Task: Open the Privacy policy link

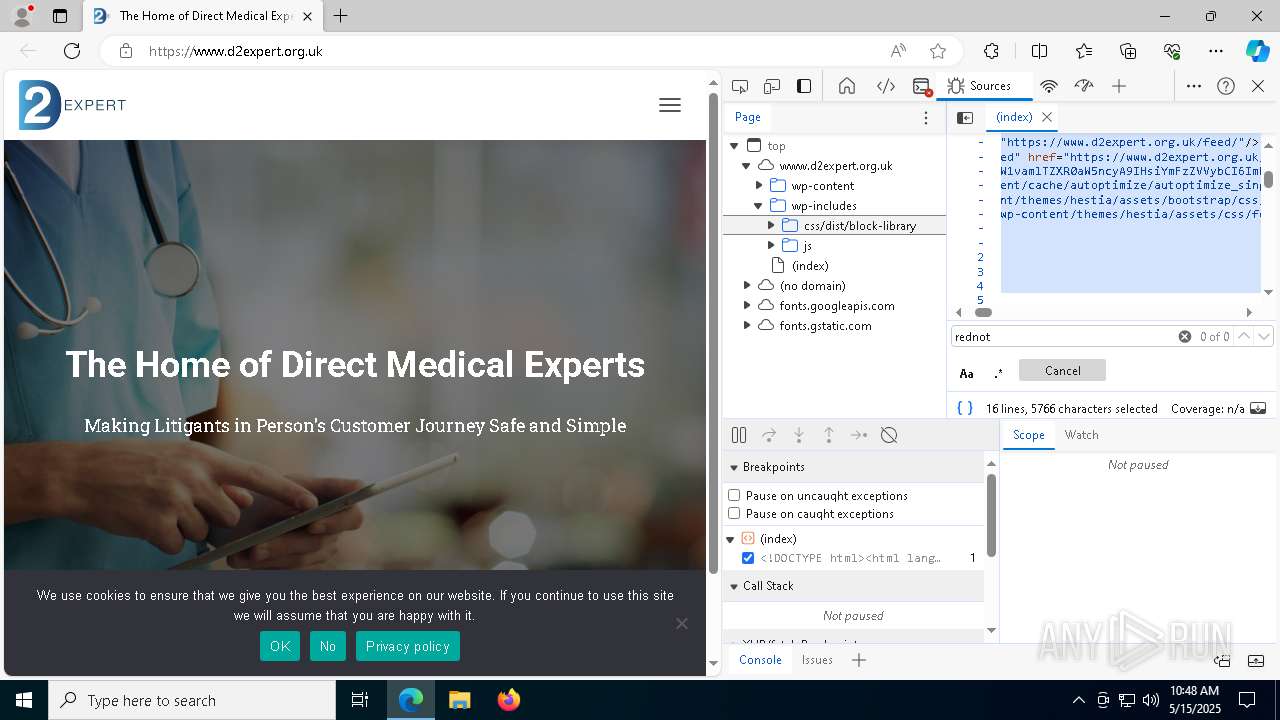Action: pos(408,646)
